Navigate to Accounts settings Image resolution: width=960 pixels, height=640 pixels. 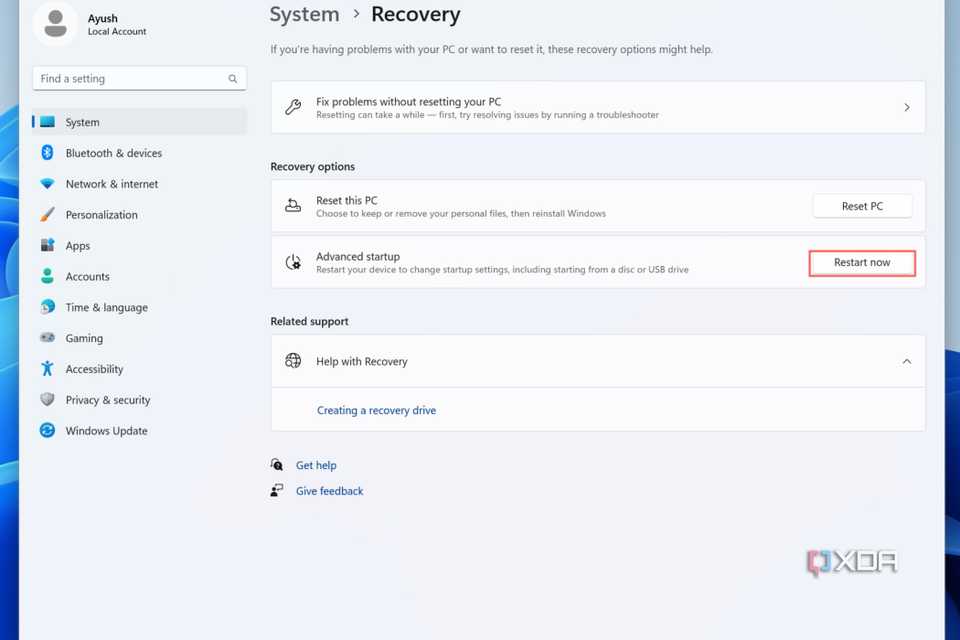(x=140, y=276)
